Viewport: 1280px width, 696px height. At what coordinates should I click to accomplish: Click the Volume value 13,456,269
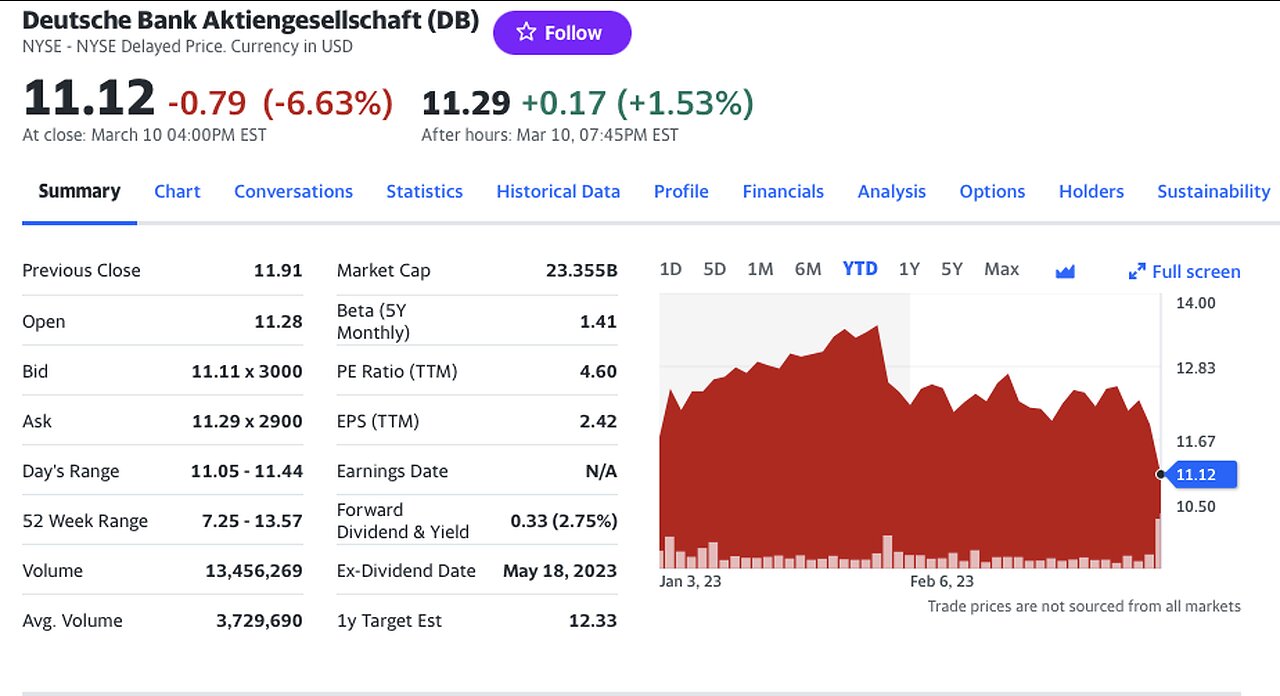254,571
